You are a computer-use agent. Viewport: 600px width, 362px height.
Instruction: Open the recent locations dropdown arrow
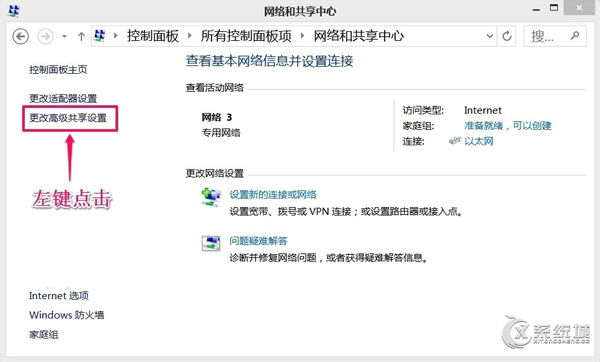[x=64, y=37]
